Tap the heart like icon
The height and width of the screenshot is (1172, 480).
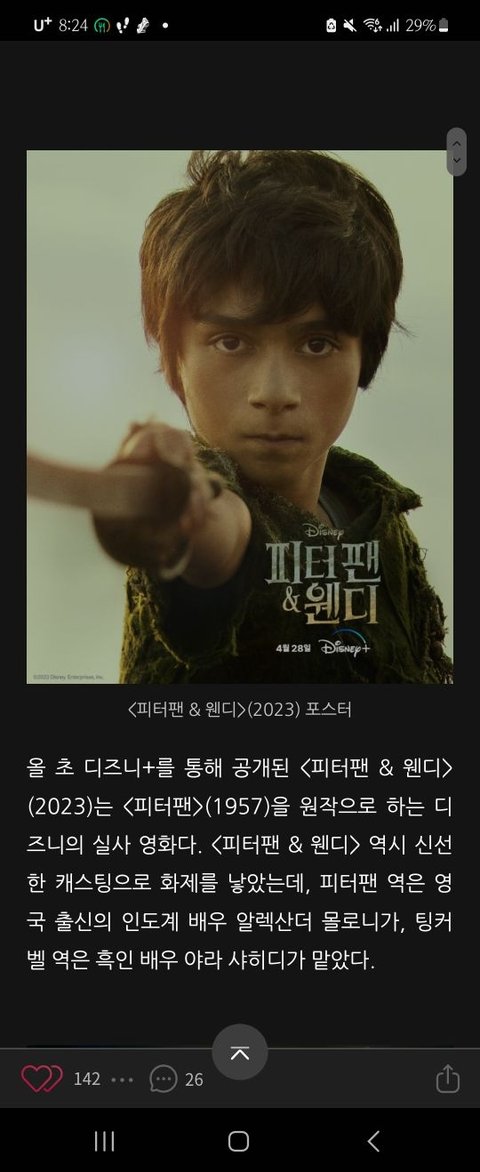42,1079
